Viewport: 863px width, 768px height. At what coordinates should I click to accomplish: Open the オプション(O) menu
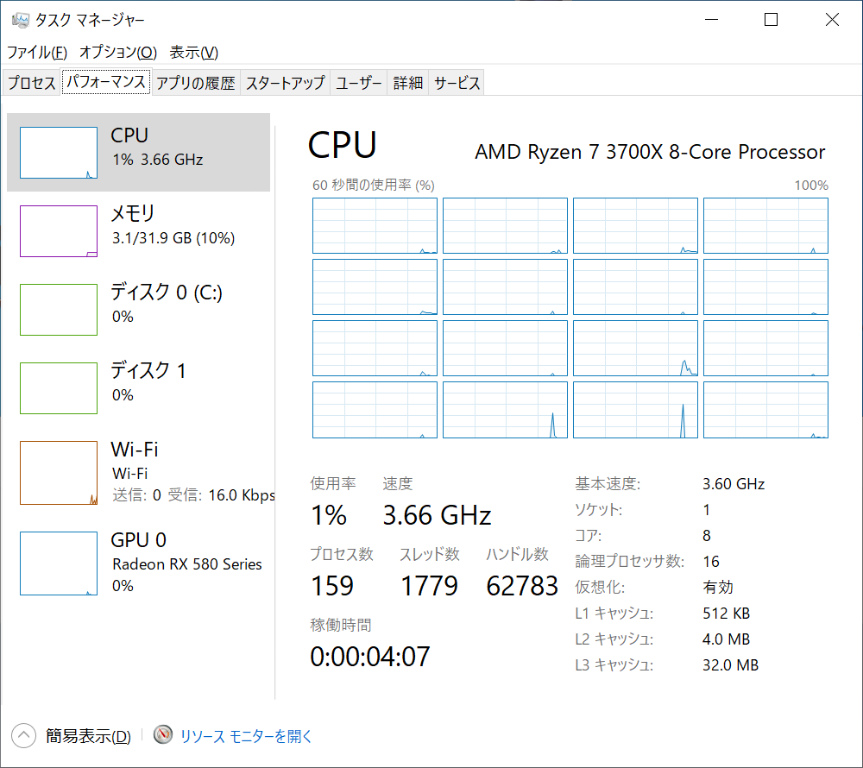pyautogui.click(x=118, y=52)
